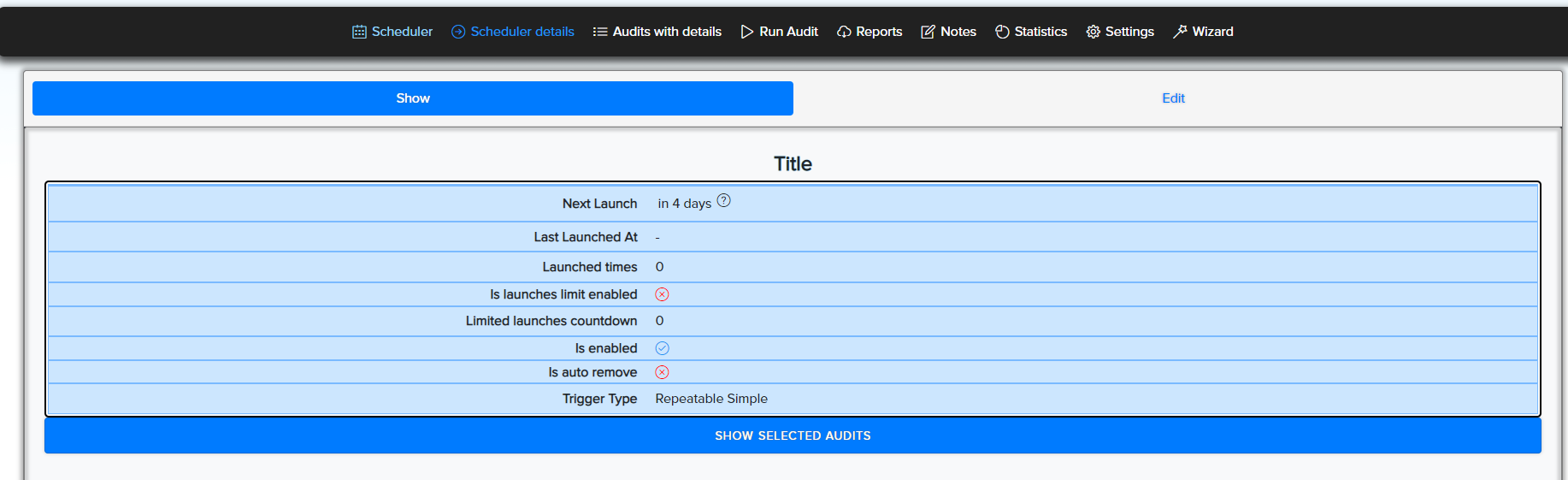Screen dimensions: 1568x480
Task: Click the Audits with details list icon
Action: [600, 32]
